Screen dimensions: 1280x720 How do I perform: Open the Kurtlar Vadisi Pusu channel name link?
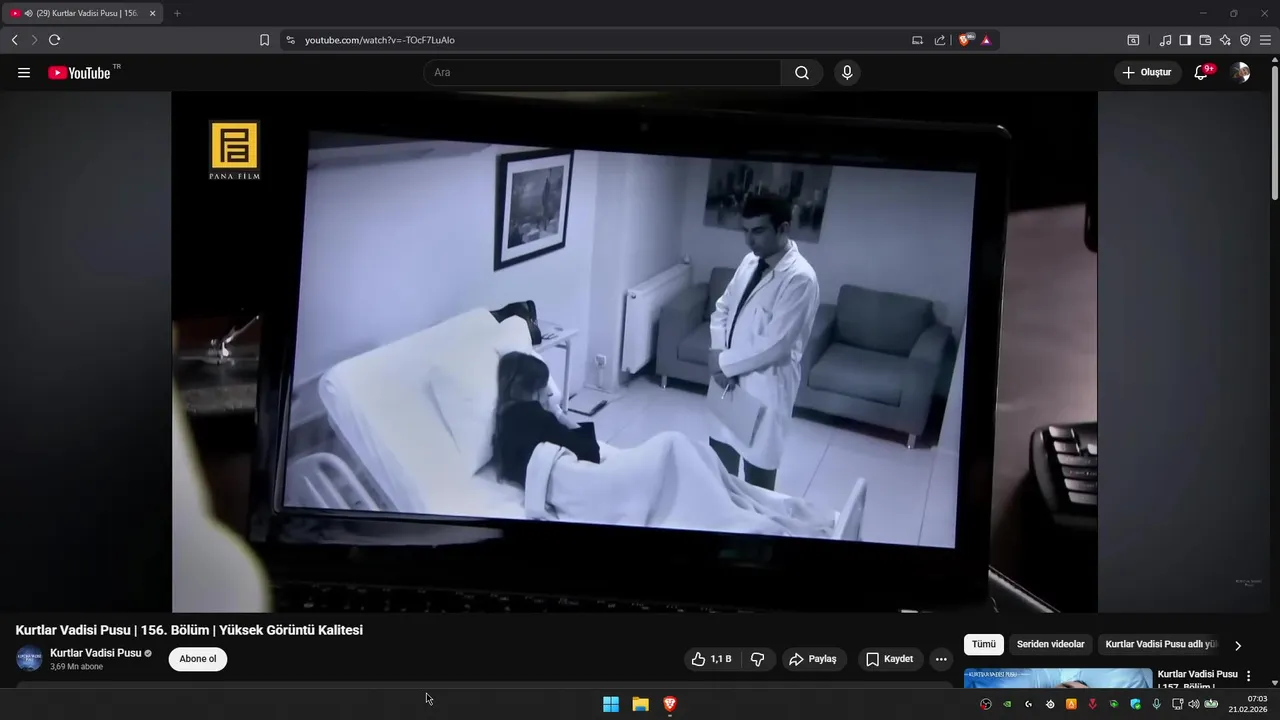coord(95,653)
